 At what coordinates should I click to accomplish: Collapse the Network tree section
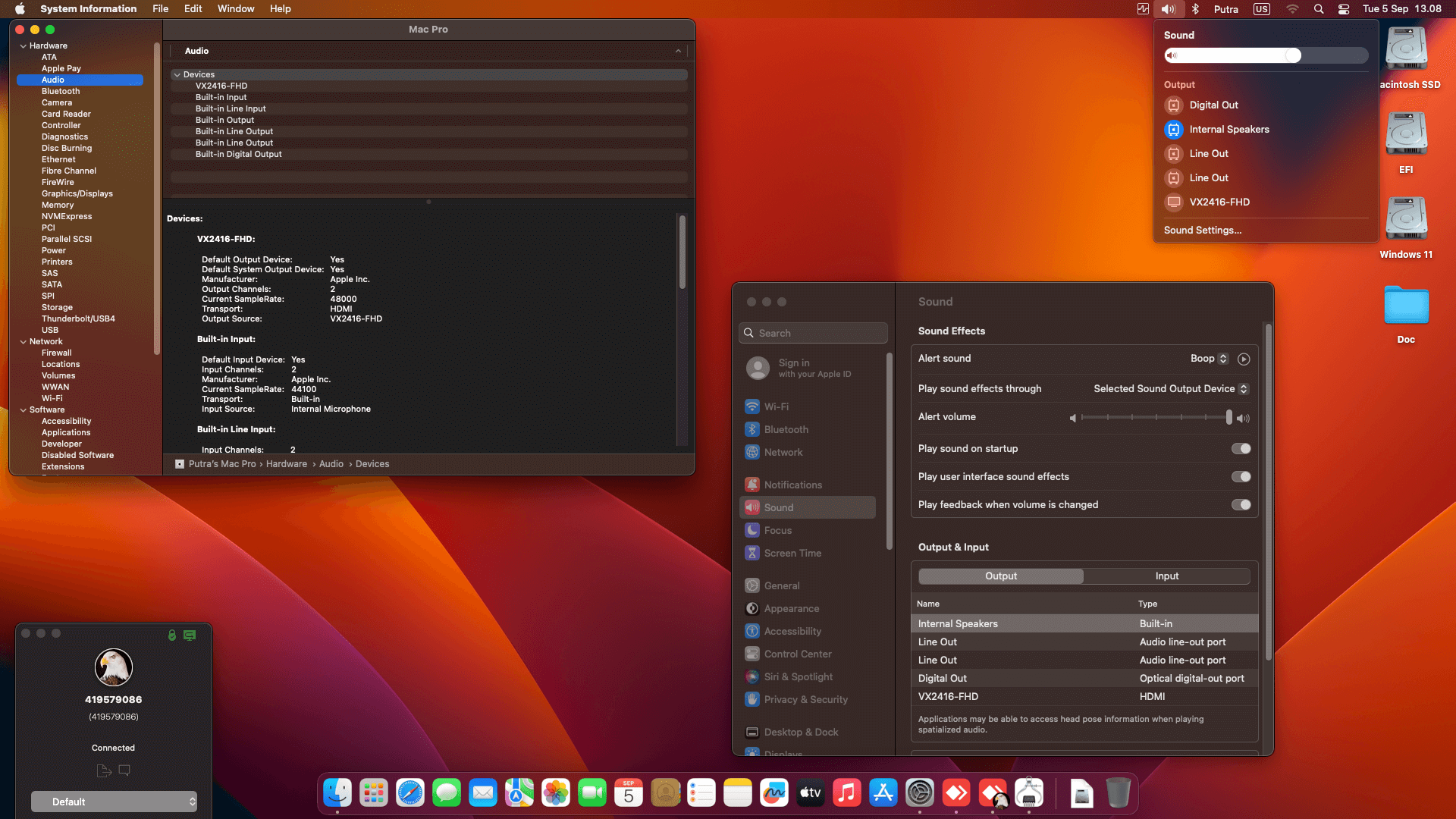24,342
